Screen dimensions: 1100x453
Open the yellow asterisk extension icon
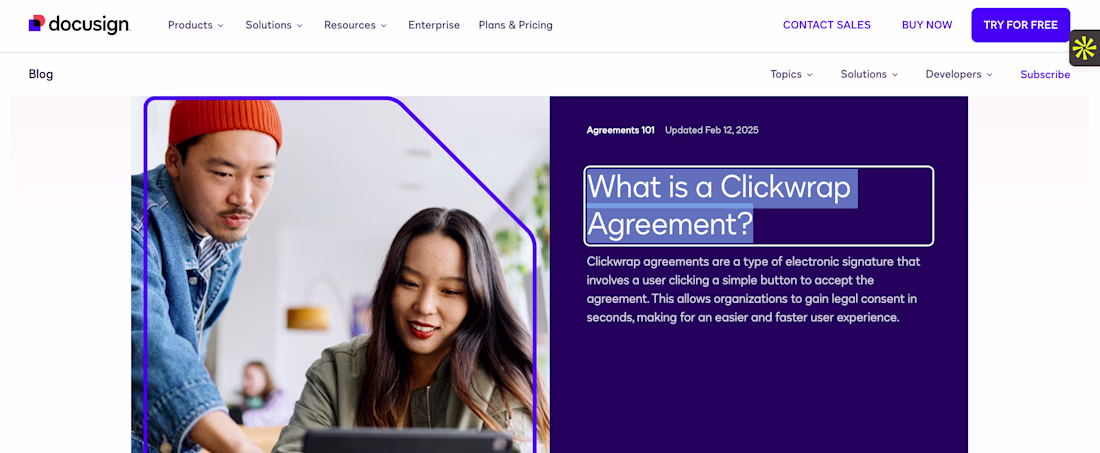pyautogui.click(x=1085, y=48)
